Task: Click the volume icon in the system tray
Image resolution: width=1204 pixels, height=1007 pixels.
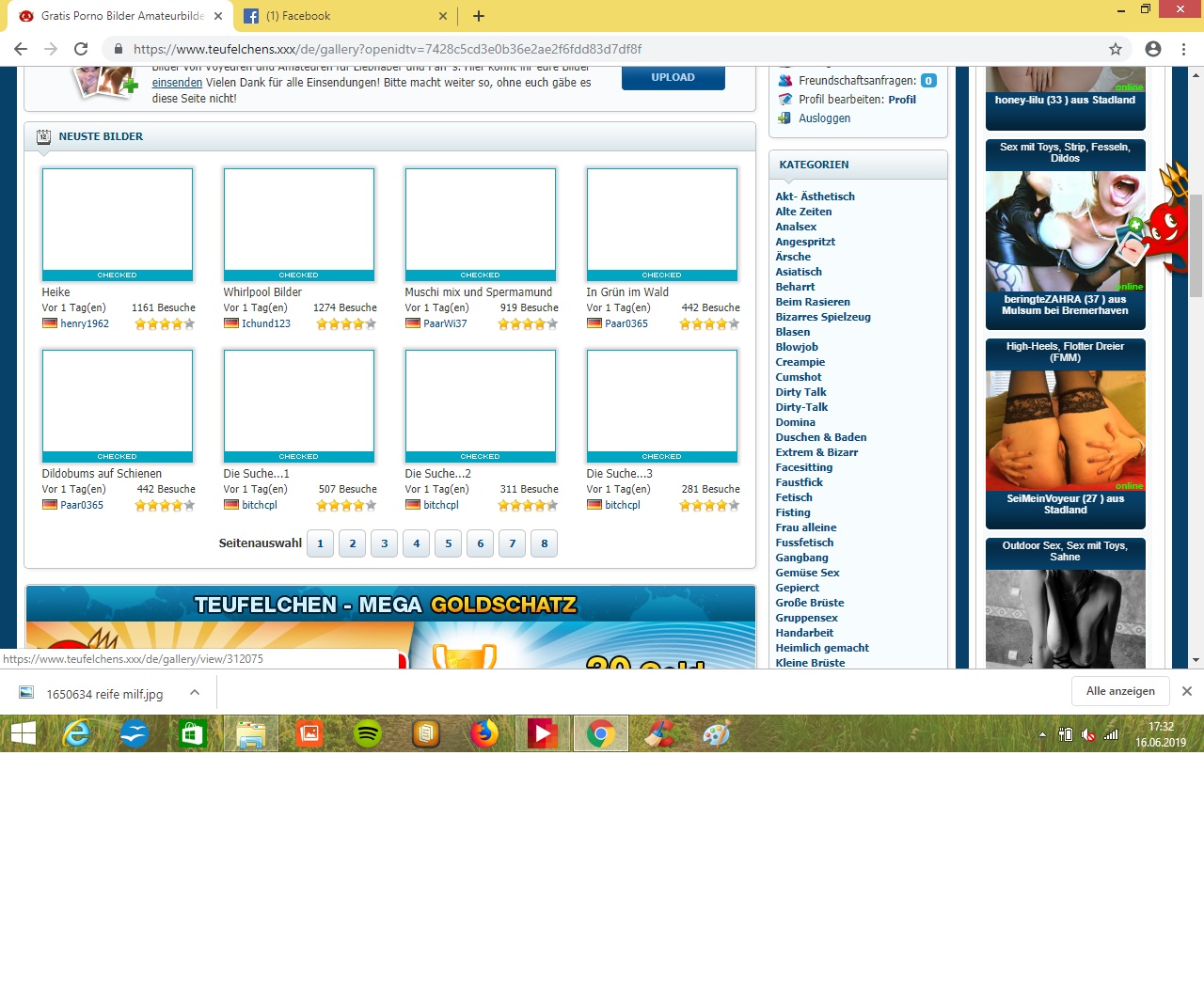Action: tap(1088, 734)
